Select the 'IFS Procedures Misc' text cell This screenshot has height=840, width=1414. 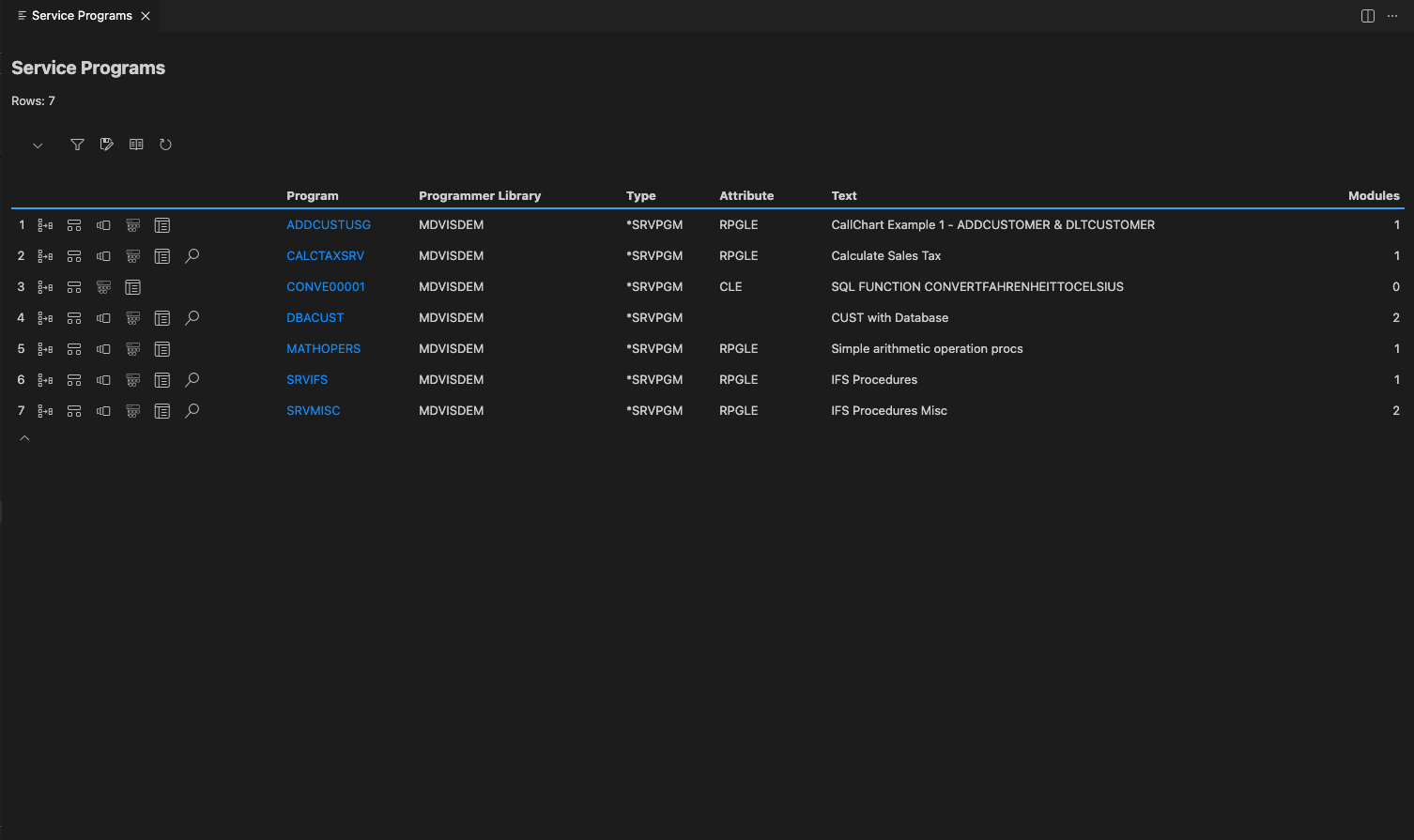coord(888,411)
